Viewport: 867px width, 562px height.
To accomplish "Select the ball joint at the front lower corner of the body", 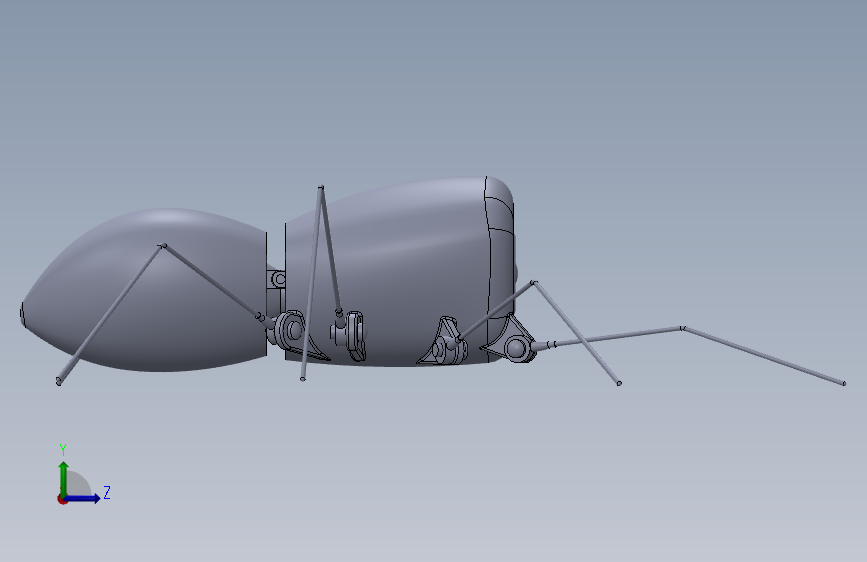I will point(516,348).
